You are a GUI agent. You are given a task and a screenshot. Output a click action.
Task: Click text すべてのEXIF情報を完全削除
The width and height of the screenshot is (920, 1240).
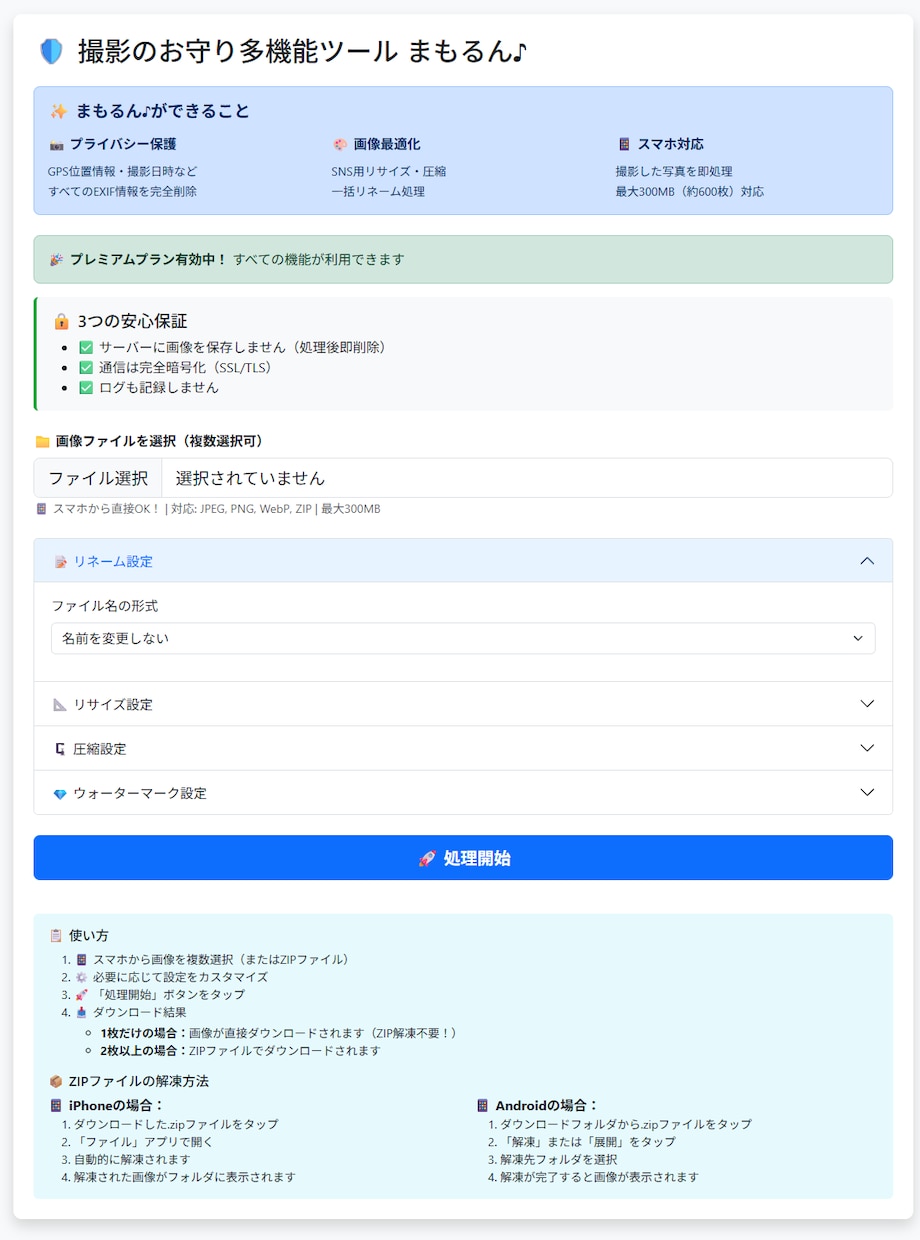point(122,192)
